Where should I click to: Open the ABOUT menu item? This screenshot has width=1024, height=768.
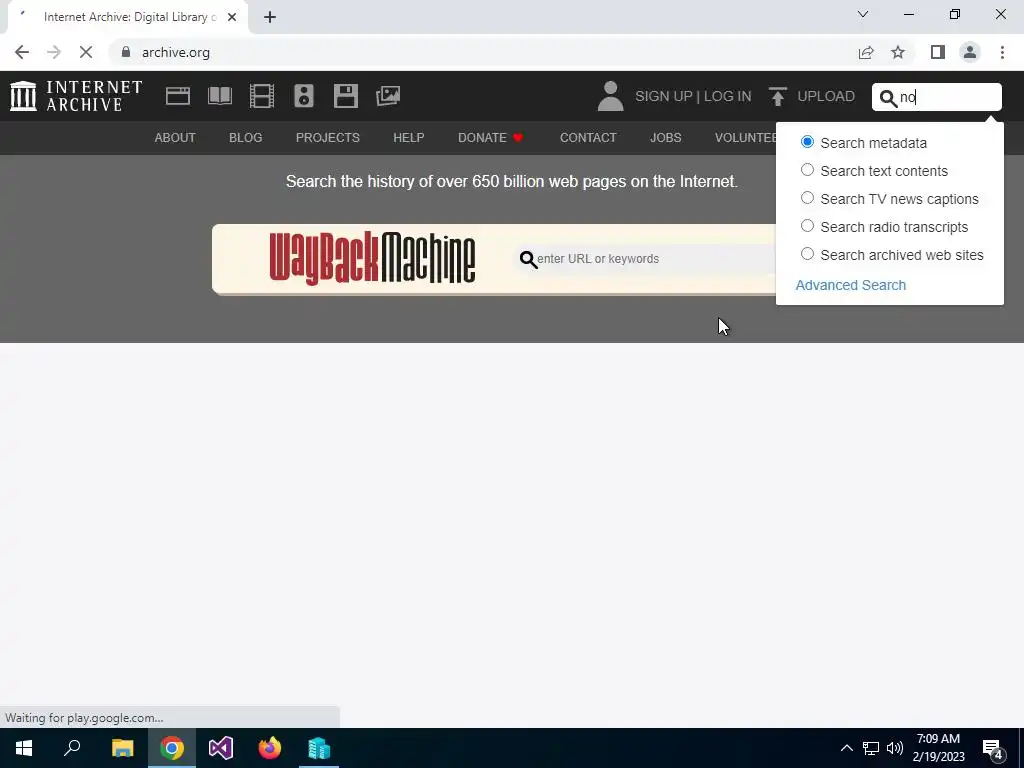pos(175,138)
